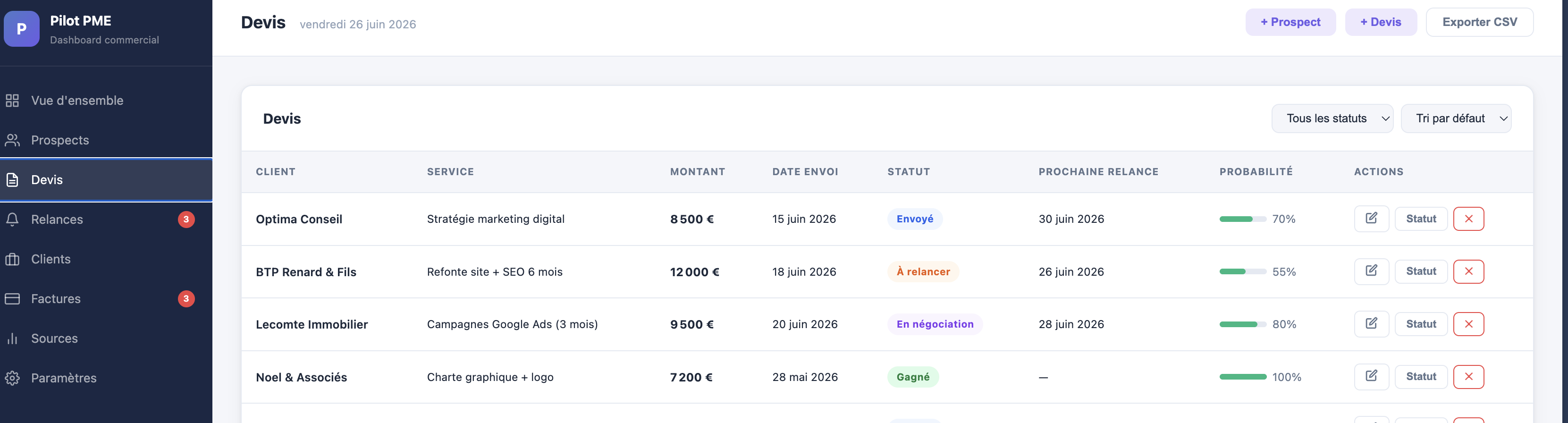Click the 80% probability bar for Lecomte Immobilier
The image size is (1568, 423).
tap(1243, 324)
